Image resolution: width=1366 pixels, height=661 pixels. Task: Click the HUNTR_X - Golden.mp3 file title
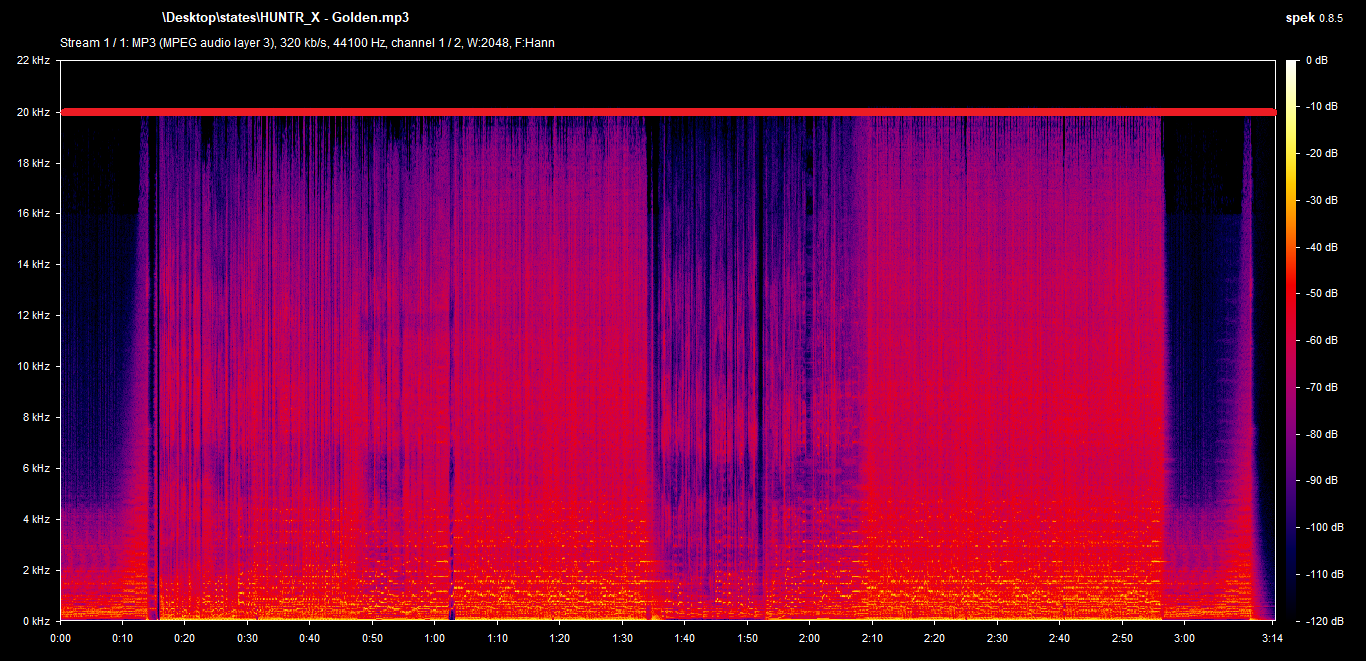[x=284, y=18]
